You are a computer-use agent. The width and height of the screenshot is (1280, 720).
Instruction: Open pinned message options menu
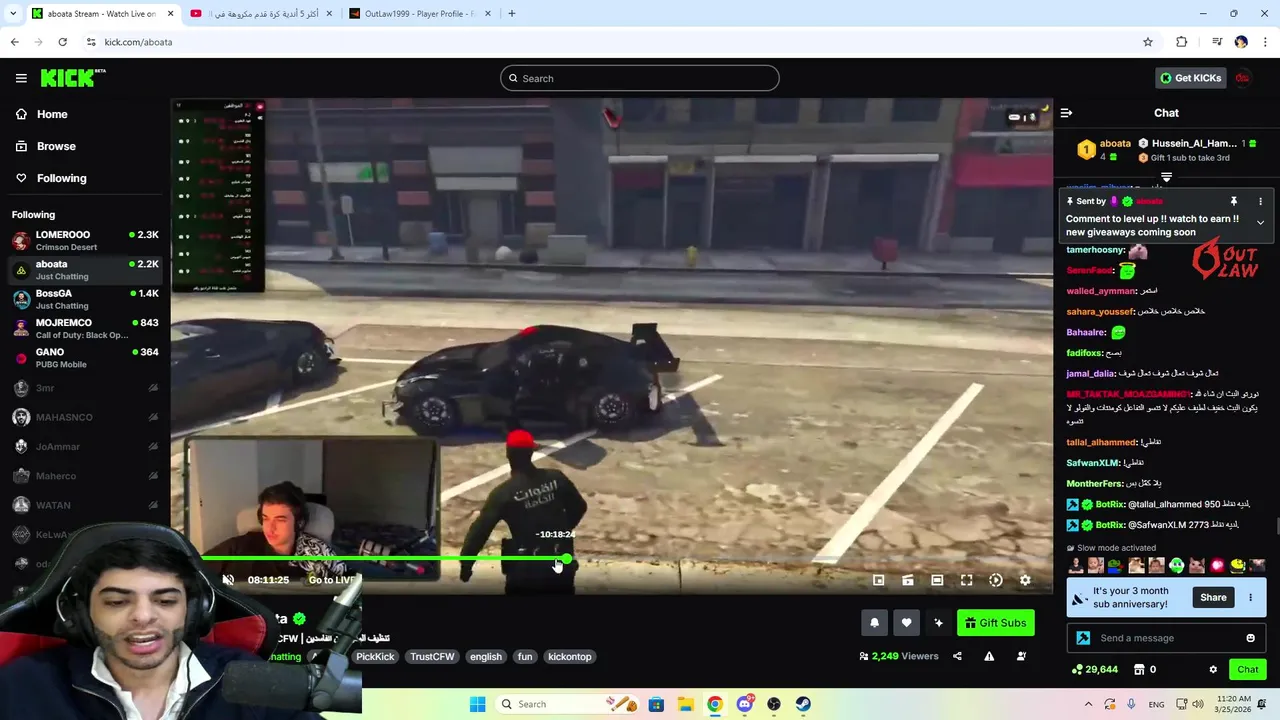(x=1260, y=201)
